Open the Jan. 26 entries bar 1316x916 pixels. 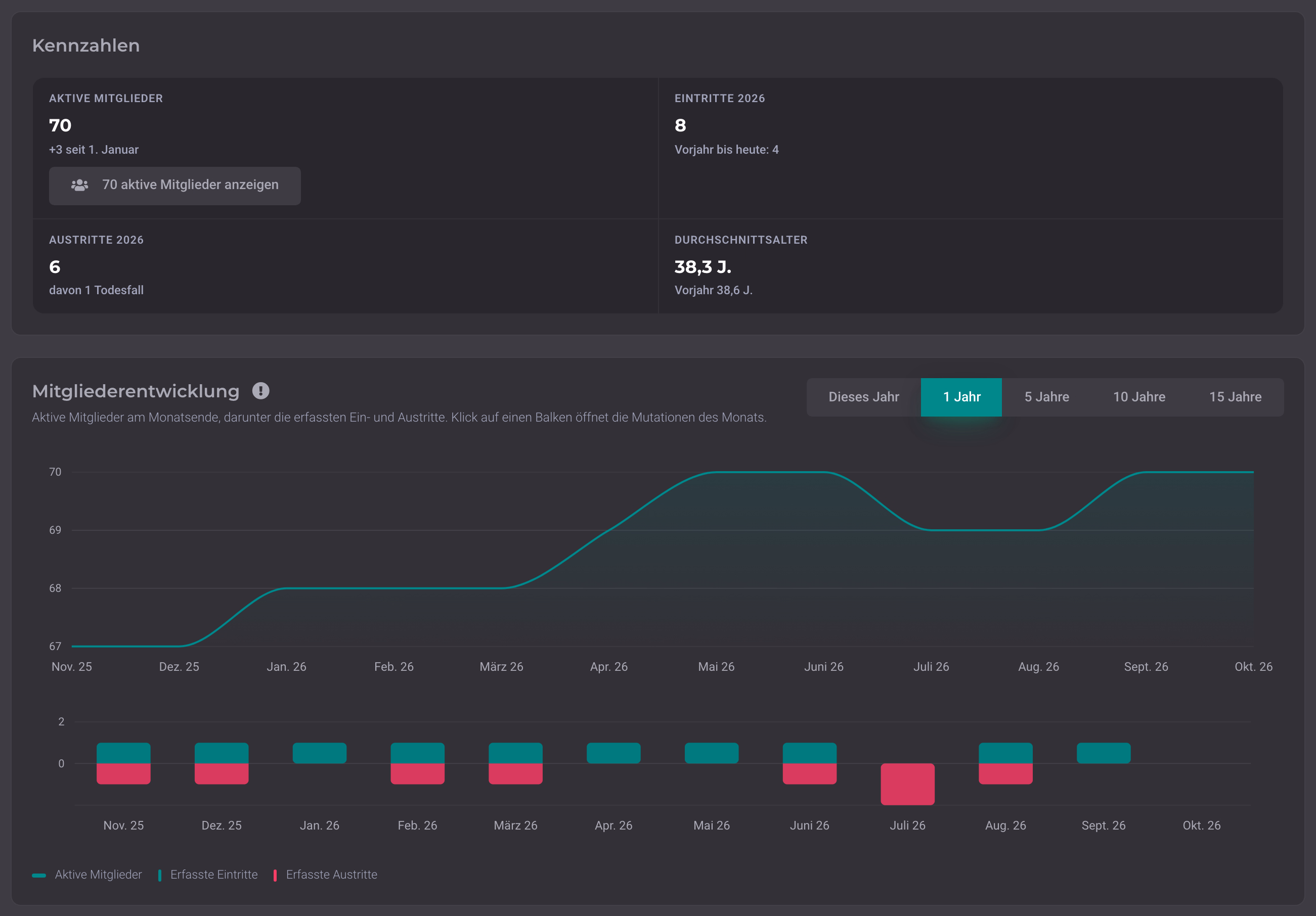click(x=319, y=753)
